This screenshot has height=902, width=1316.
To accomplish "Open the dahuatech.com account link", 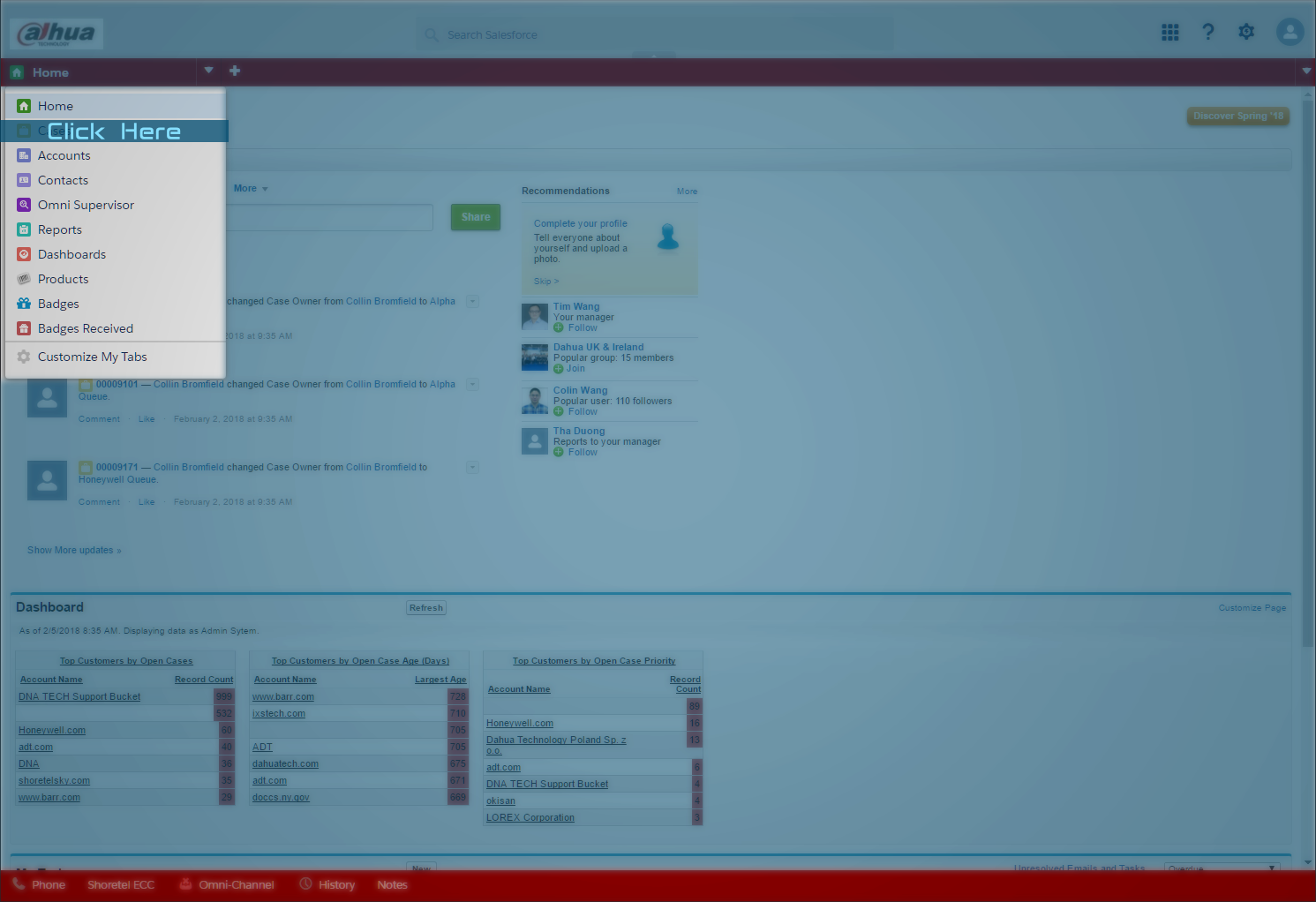I will coord(285,764).
